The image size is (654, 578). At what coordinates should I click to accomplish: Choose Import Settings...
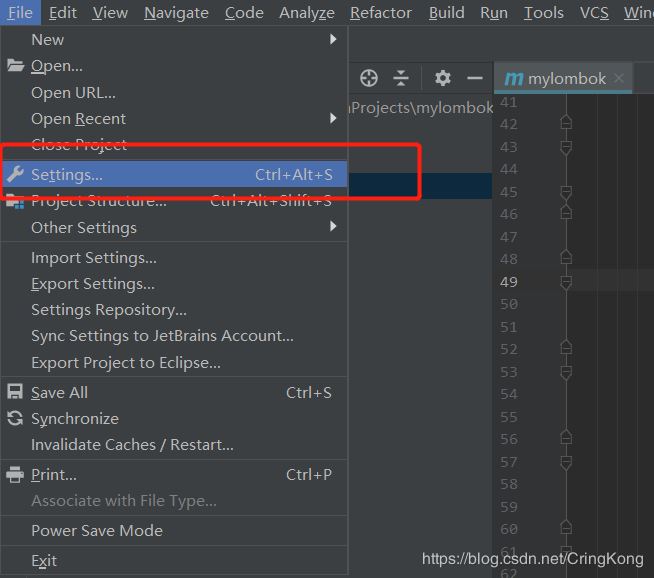pos(174,258)
